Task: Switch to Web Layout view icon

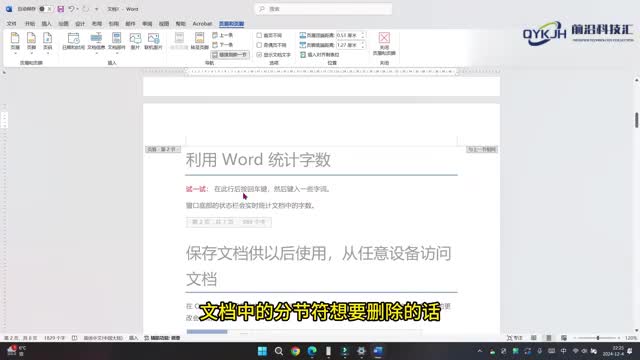Action: click(x=564, y=338)
